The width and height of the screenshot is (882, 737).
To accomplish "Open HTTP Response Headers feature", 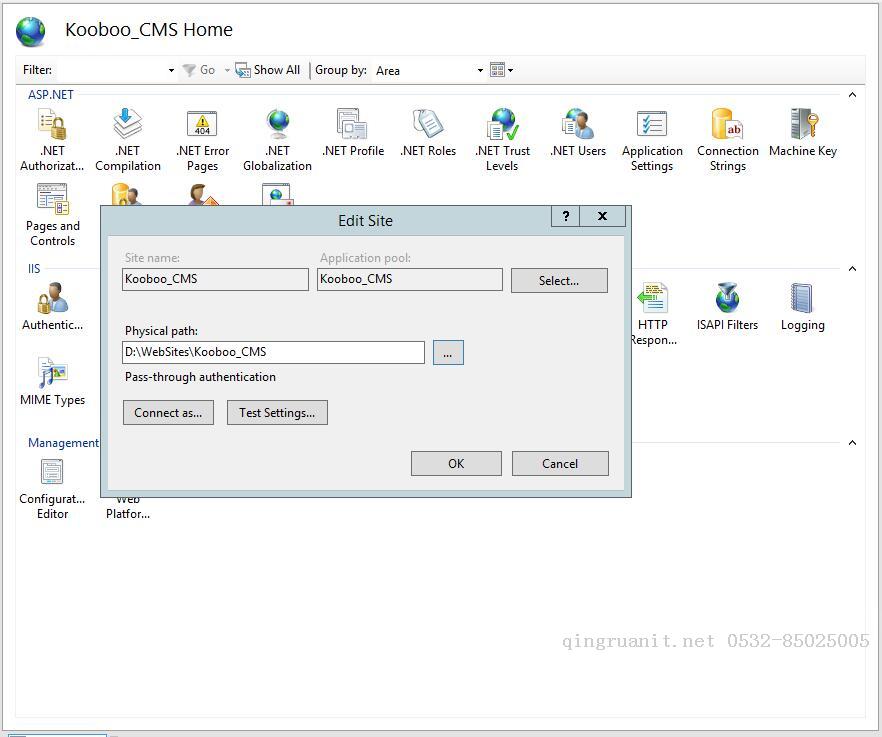I will pyautogui.click(x=652, y=314).
